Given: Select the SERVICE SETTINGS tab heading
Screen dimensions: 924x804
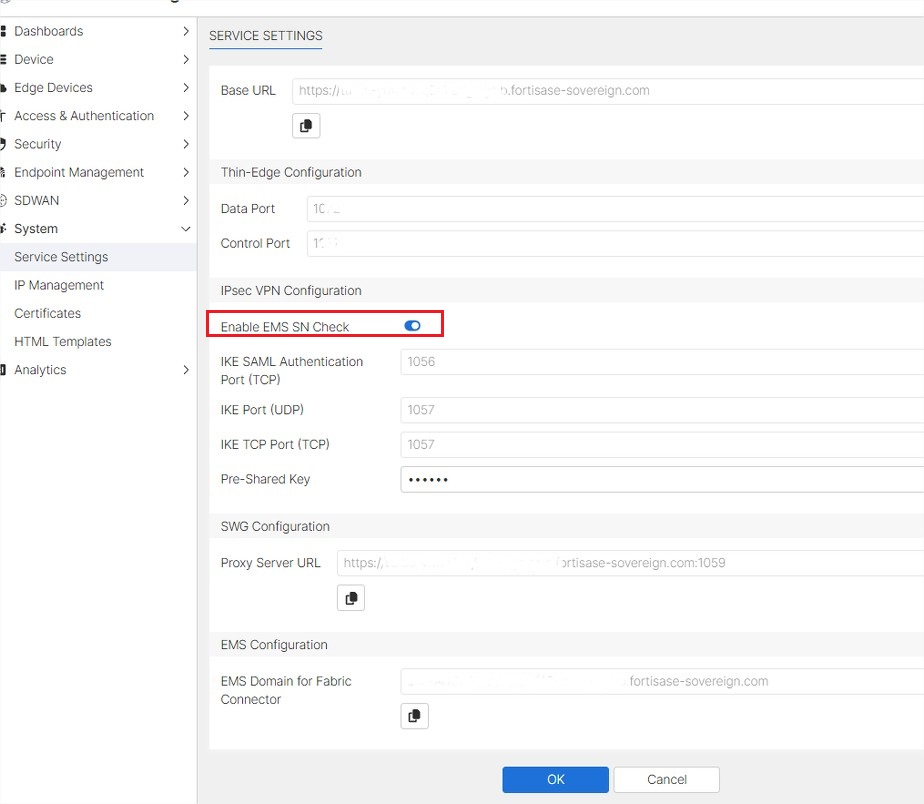Looking at the screenshot, I should click(266, 36).
